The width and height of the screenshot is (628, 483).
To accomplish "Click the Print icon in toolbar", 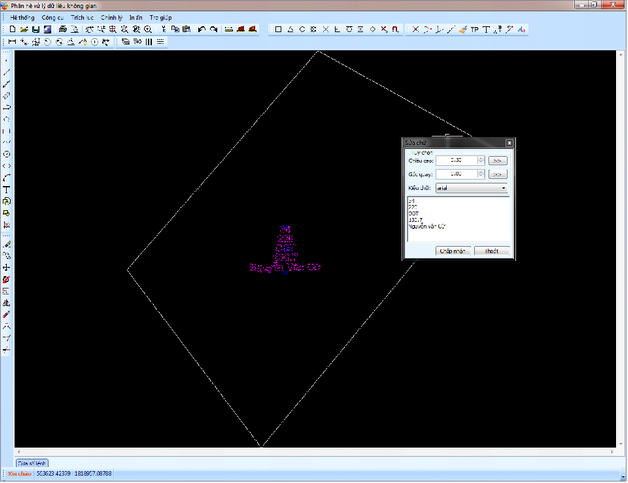I will [62, 29].
